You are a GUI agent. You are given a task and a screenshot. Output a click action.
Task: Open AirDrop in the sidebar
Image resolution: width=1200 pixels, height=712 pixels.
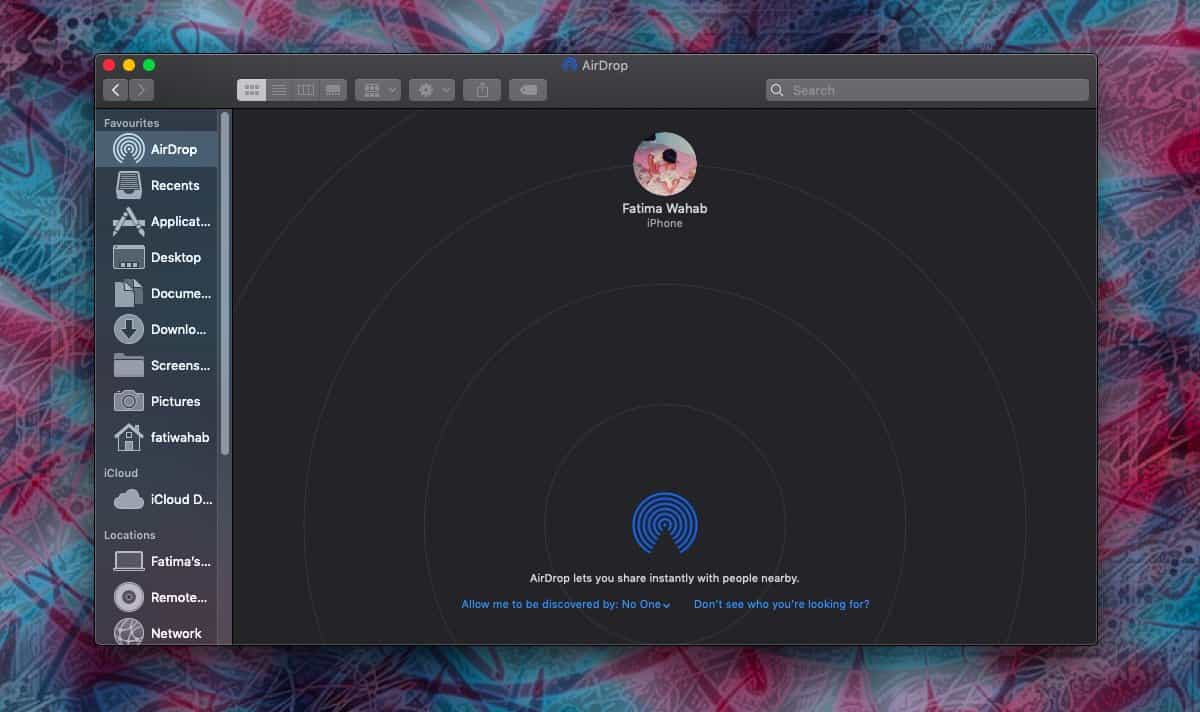pos(157,149)
